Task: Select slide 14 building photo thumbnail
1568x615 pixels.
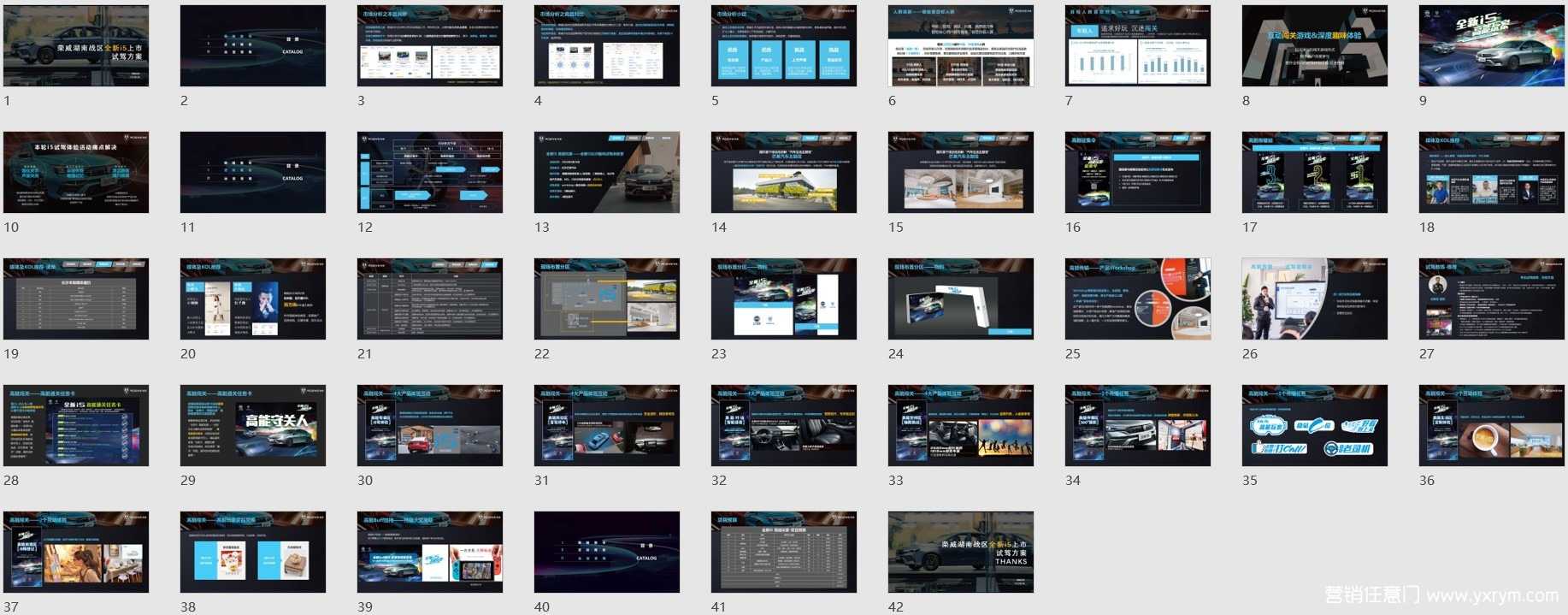Action: (784, 172)
